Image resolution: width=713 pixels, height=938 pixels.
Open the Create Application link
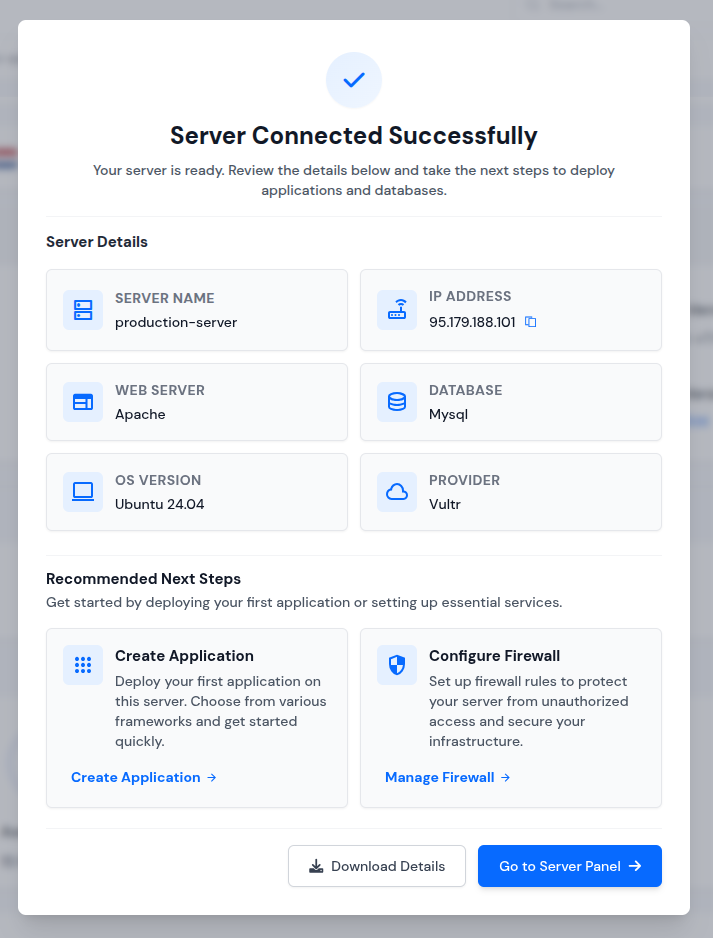136,777
